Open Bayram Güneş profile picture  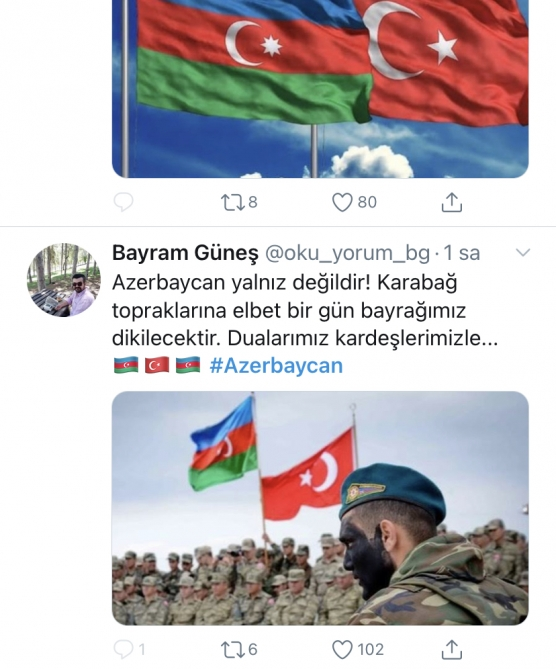pos(64,280)
